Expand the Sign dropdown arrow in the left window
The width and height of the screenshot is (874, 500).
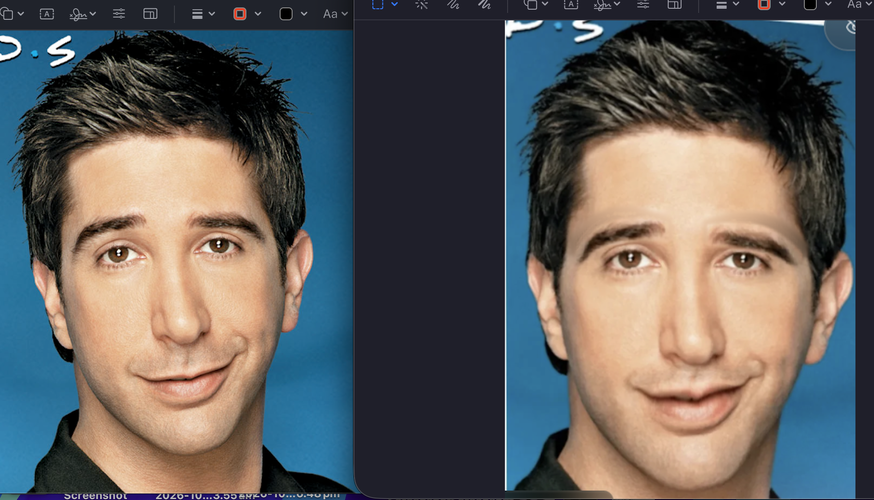click(93, 14)
